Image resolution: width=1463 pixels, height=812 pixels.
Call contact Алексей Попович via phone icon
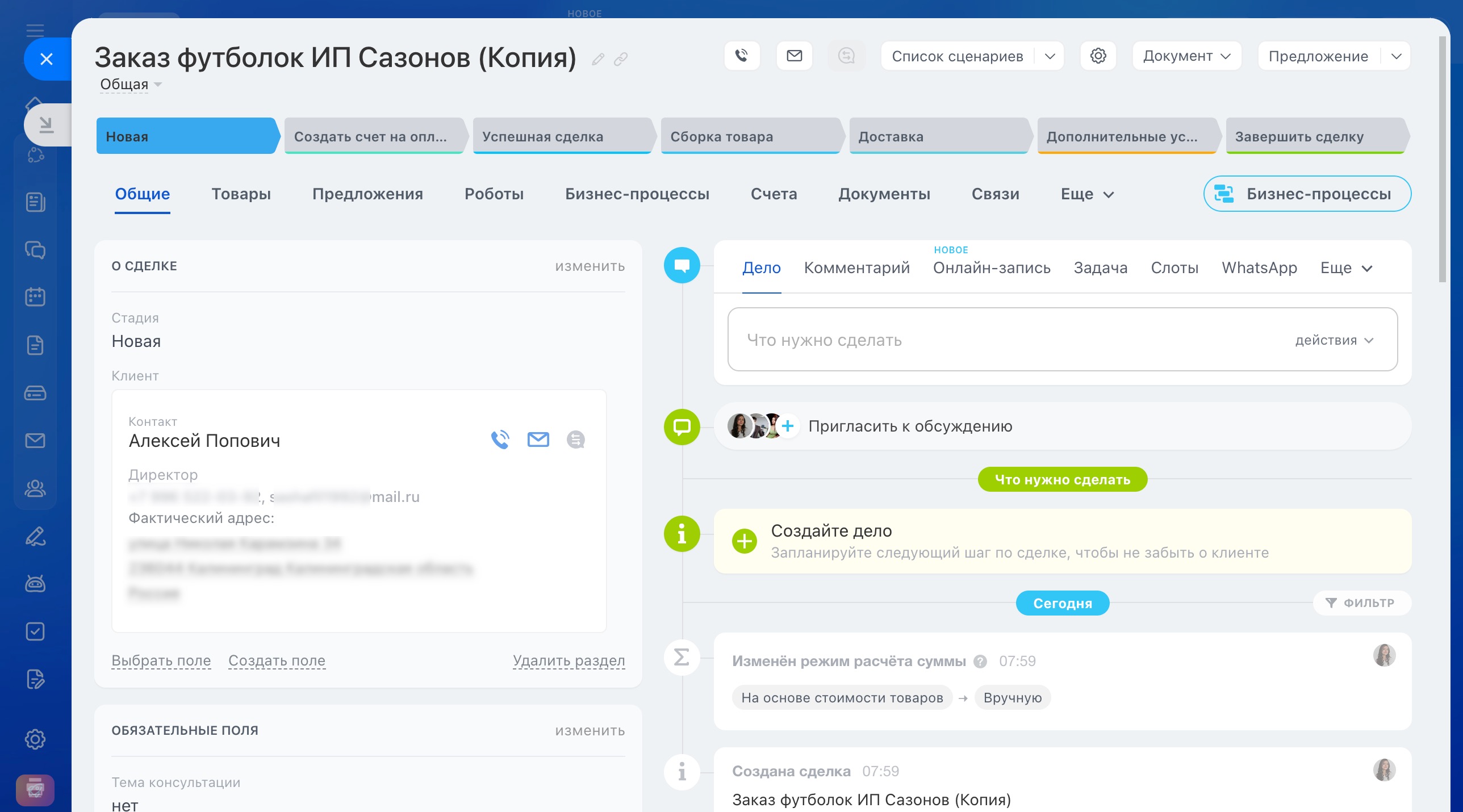point(500,440)
